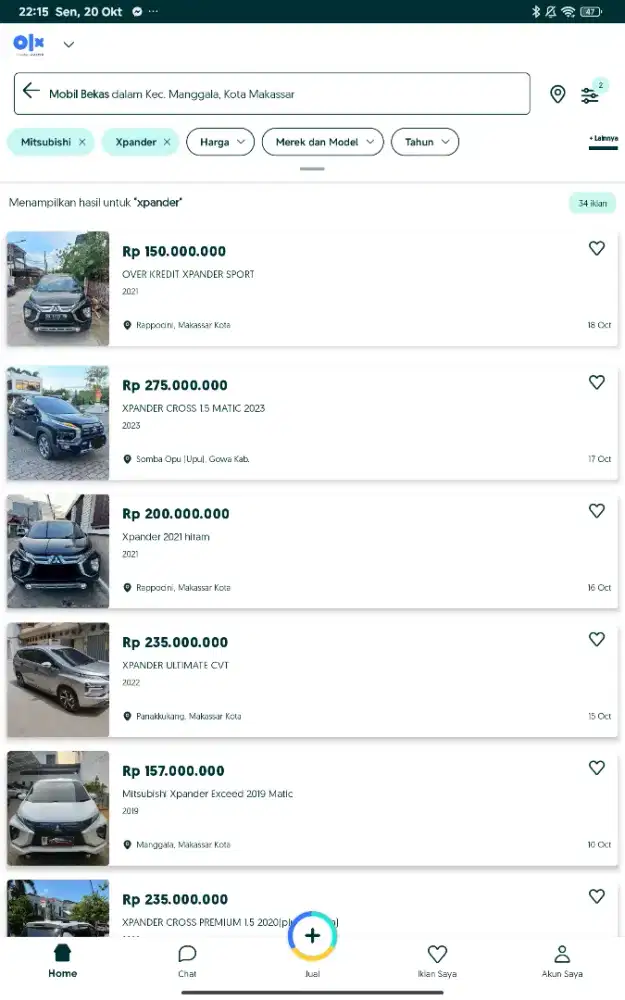Open the Chat tab
The width and height of the screenshot is (625, 1000).
187,959
